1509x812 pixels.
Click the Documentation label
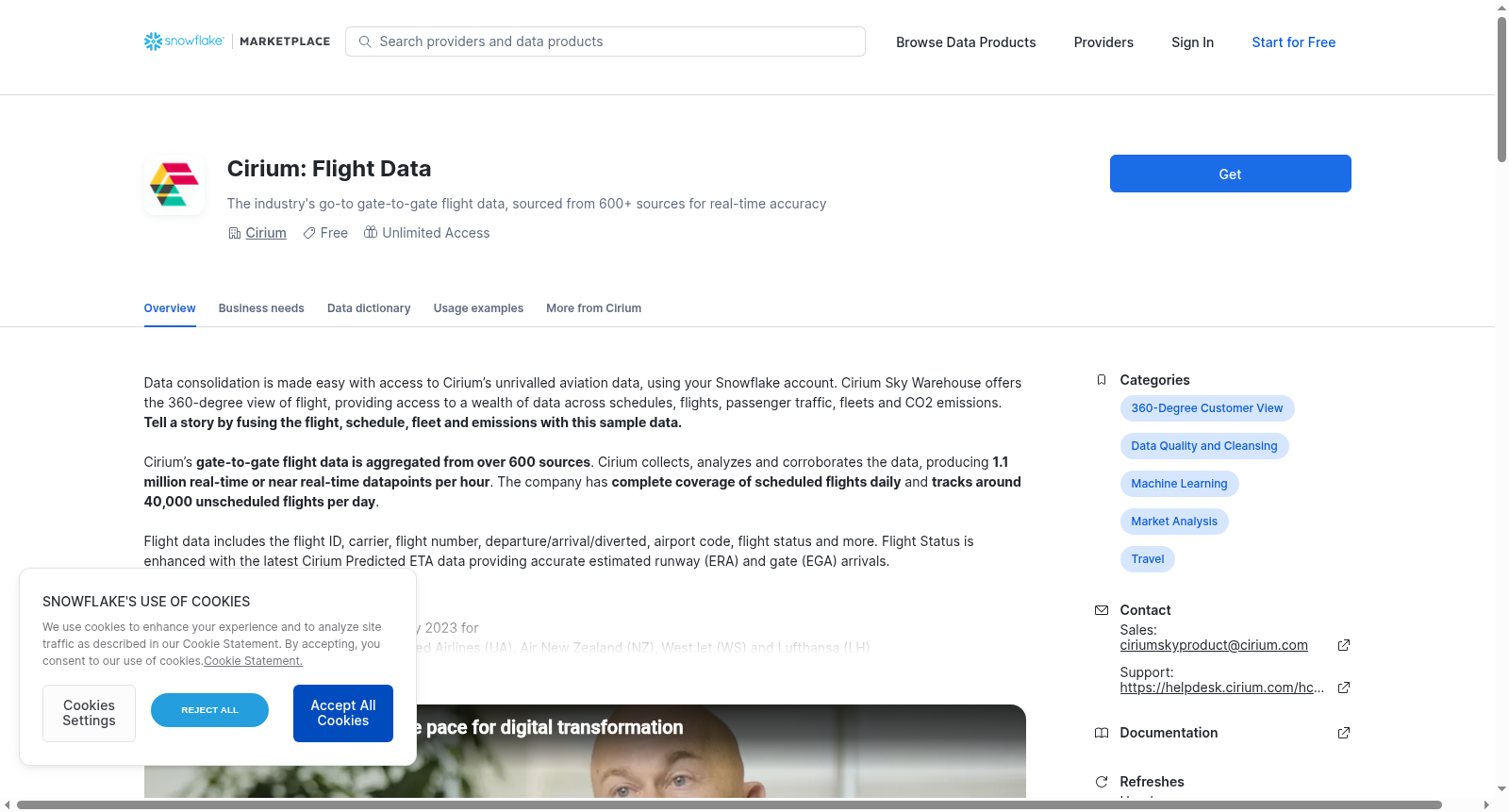tap(1169, 733)
